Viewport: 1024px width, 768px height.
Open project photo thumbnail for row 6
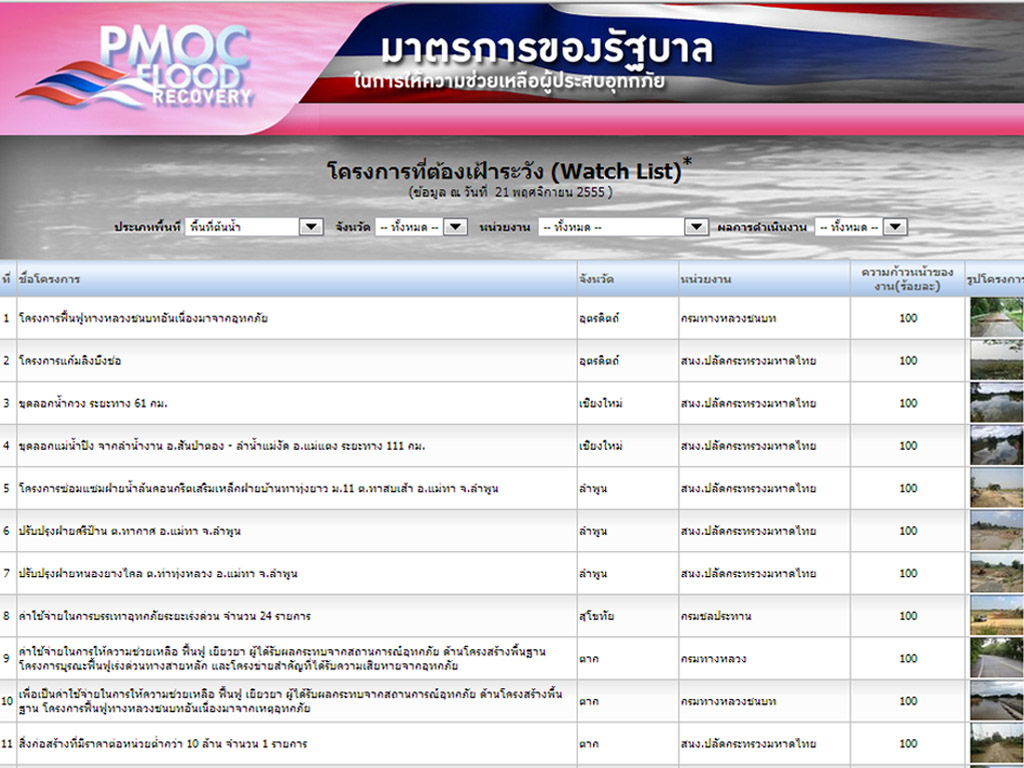click(996, 531)
